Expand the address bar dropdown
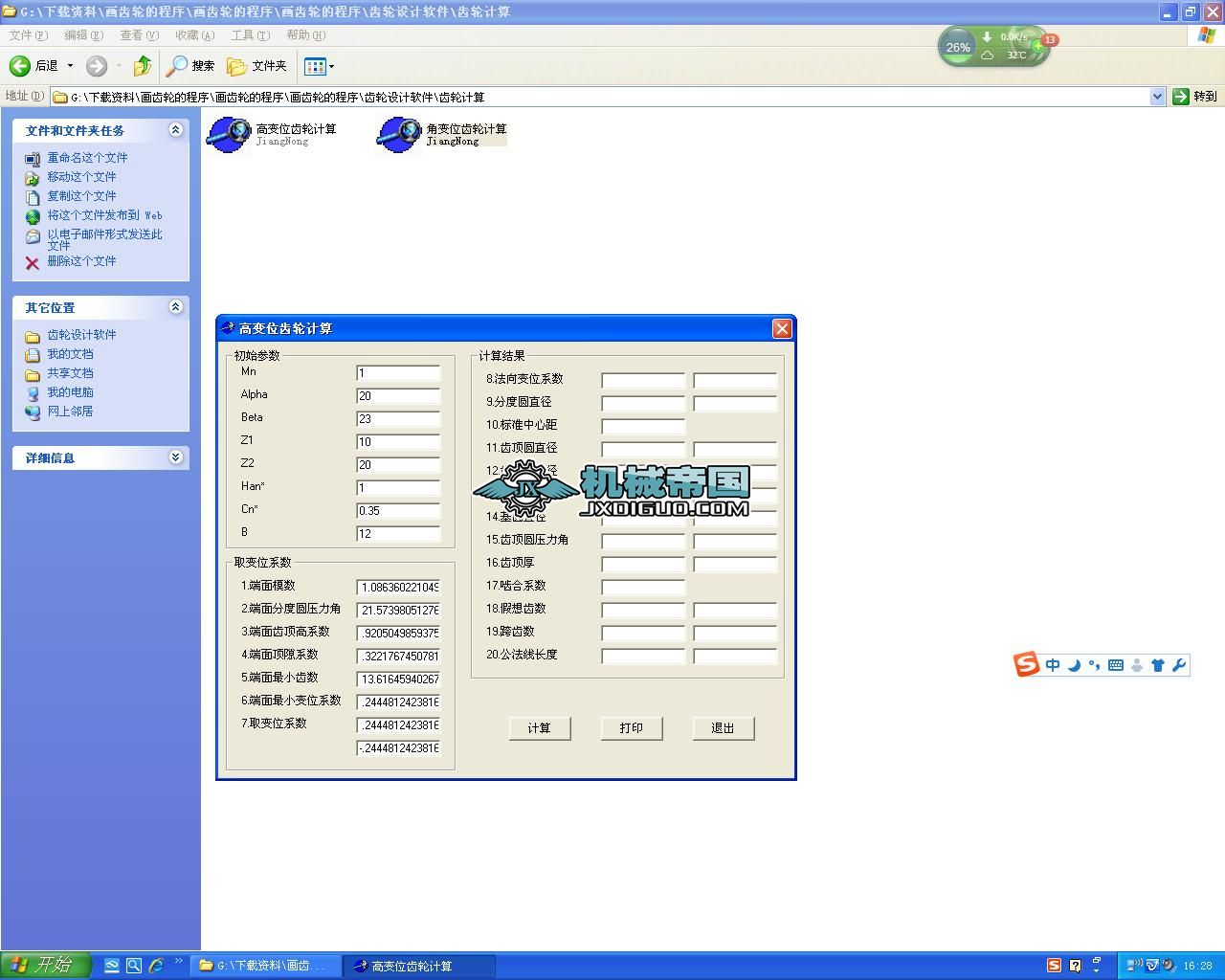The image size is (1225, 980). pos(1157,97)
